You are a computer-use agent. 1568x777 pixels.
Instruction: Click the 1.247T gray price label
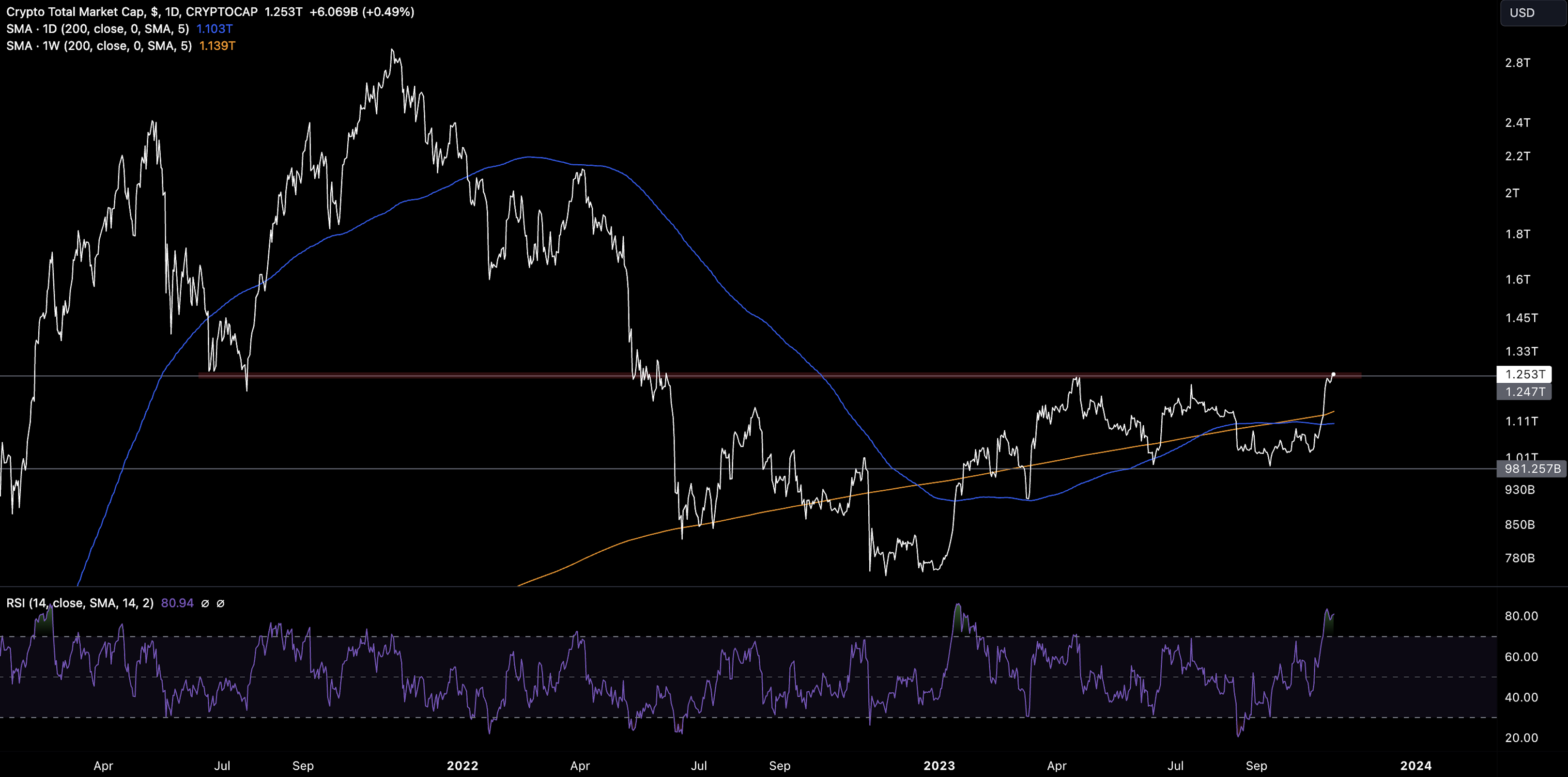click(1524, 391)
